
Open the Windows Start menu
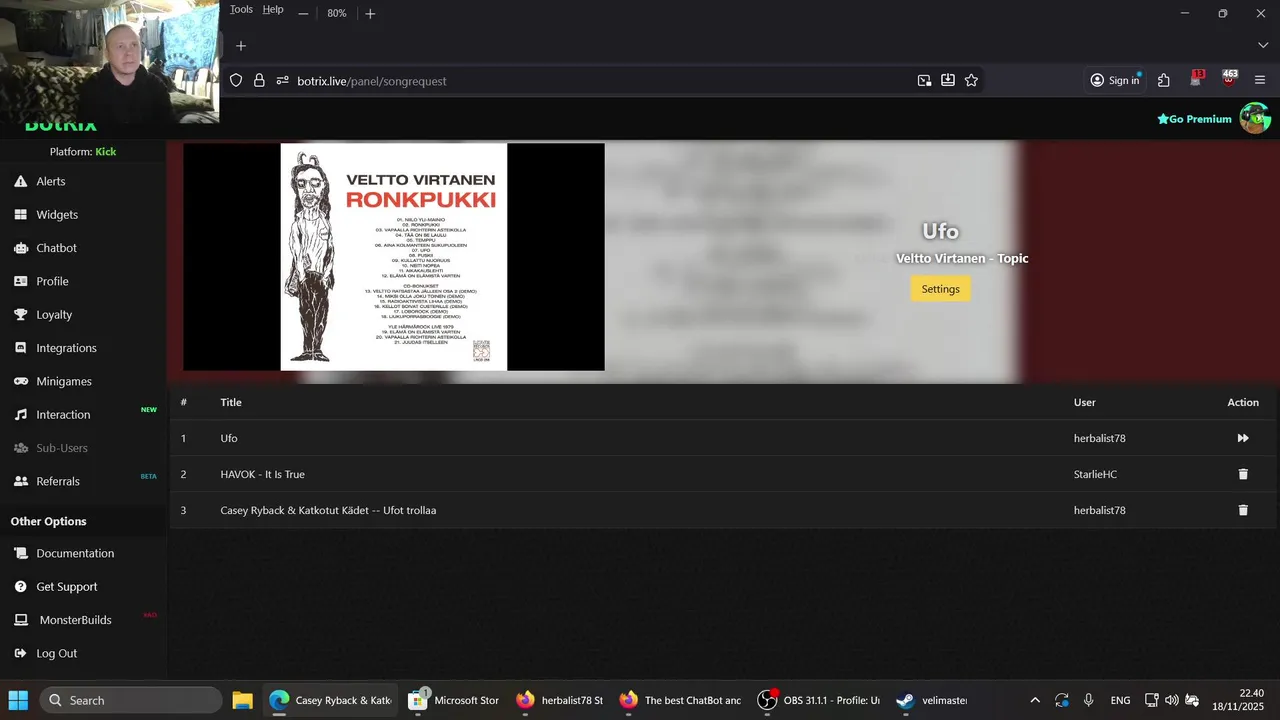click(18, 700)
